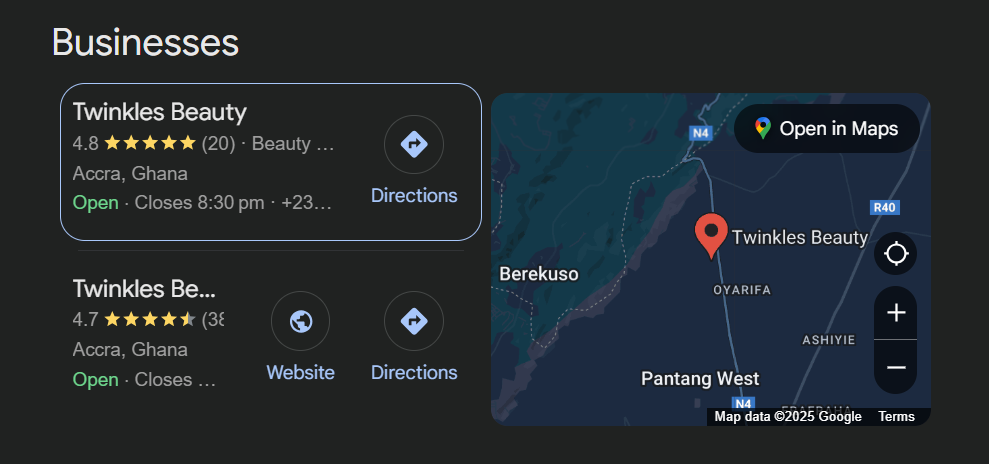Click the 'Website' text label under globe
The width and height of the screenshot is (989, 464).
tap(300, 372)
